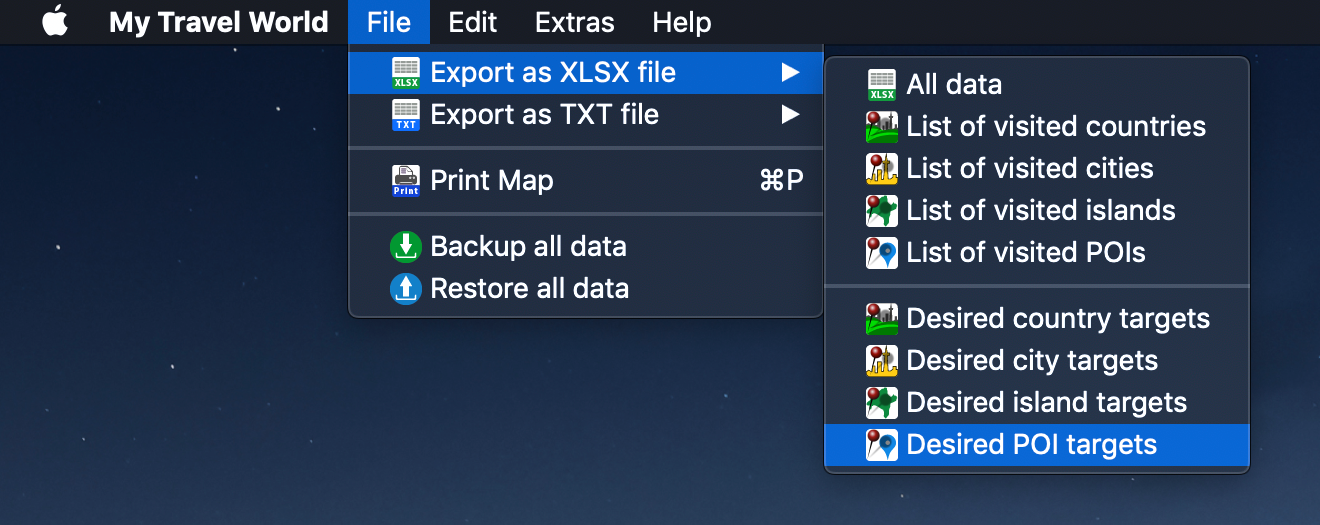Screen dimensions: 1320x525
Task: Choose Print Map
Action: point(585,181)
